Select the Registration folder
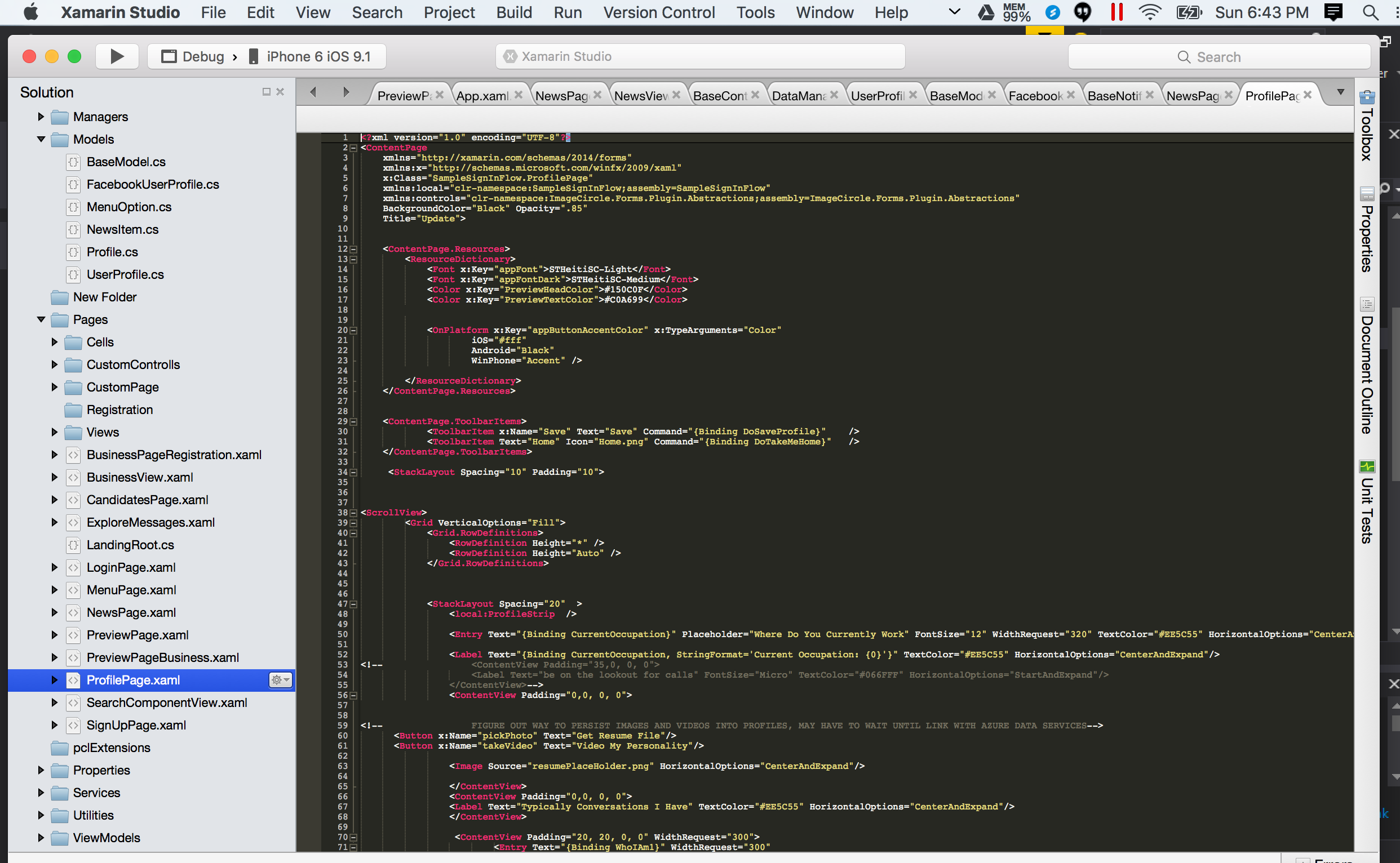The width and height of the screenshot is (1400, 863). pyautogui.click(x=119, y=410)
